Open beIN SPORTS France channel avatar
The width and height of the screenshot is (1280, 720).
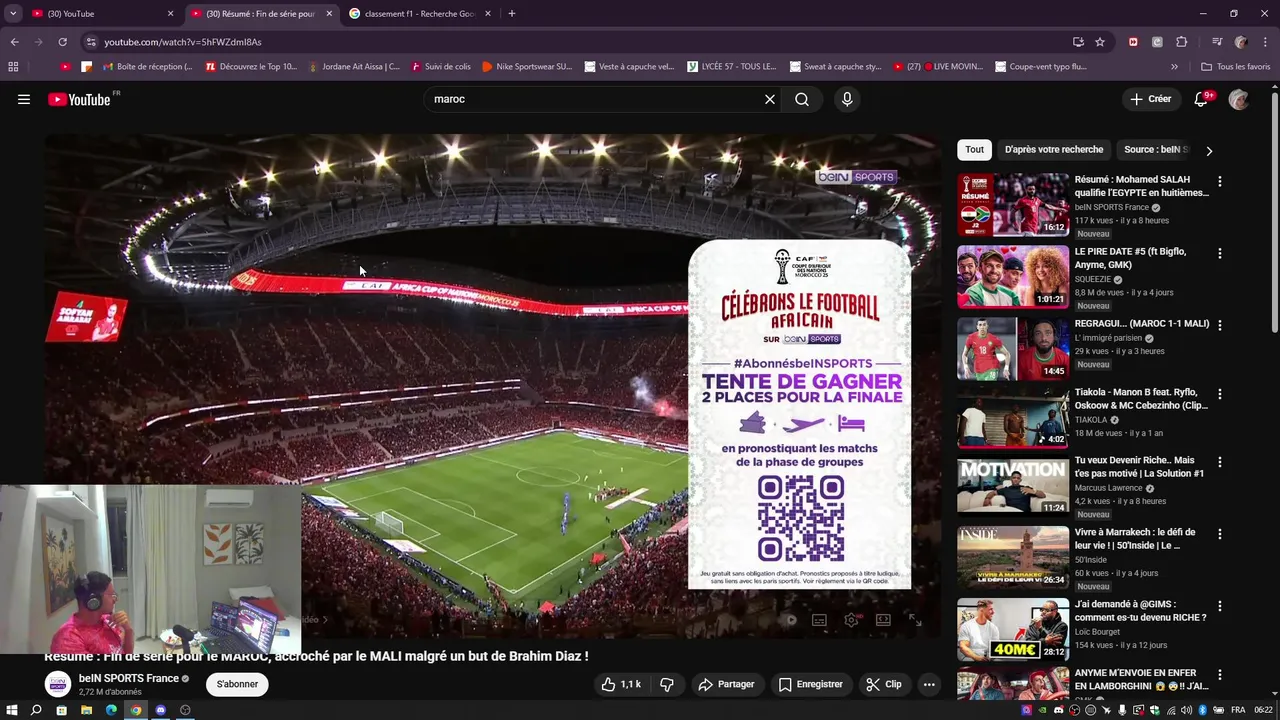[58, 684]
